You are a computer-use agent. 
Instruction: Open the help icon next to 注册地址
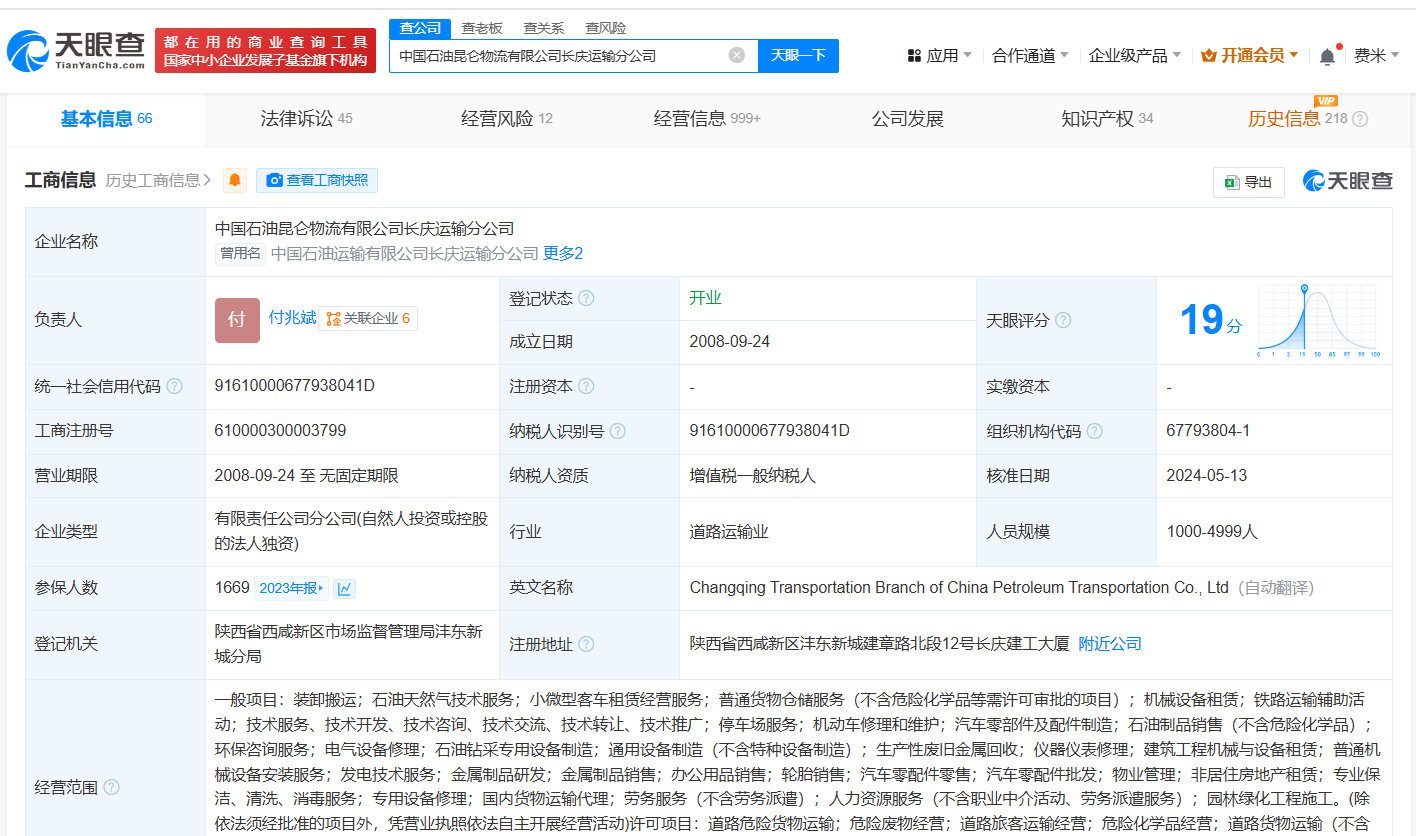tap(586, 644)
